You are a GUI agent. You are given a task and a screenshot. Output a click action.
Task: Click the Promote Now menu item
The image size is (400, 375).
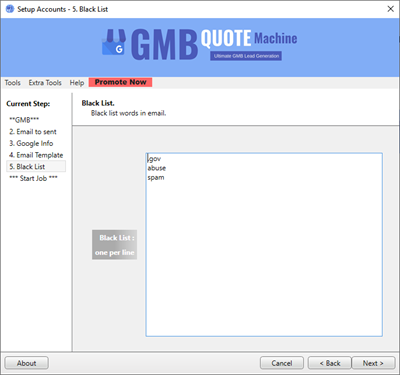click(x=120, y=82)
